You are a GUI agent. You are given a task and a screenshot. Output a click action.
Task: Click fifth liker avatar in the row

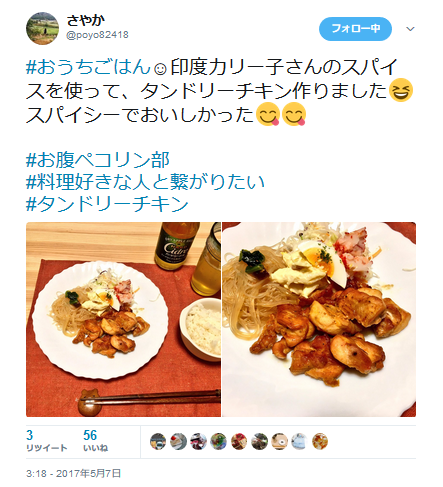pos(239,442)
